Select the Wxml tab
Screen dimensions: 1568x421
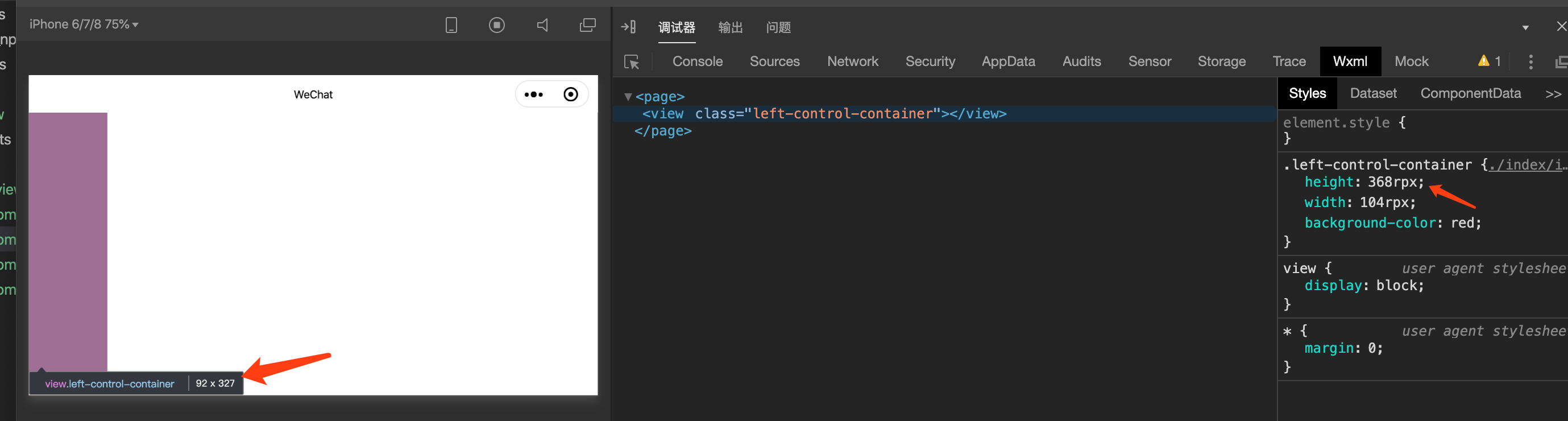tap(1350, 61)
